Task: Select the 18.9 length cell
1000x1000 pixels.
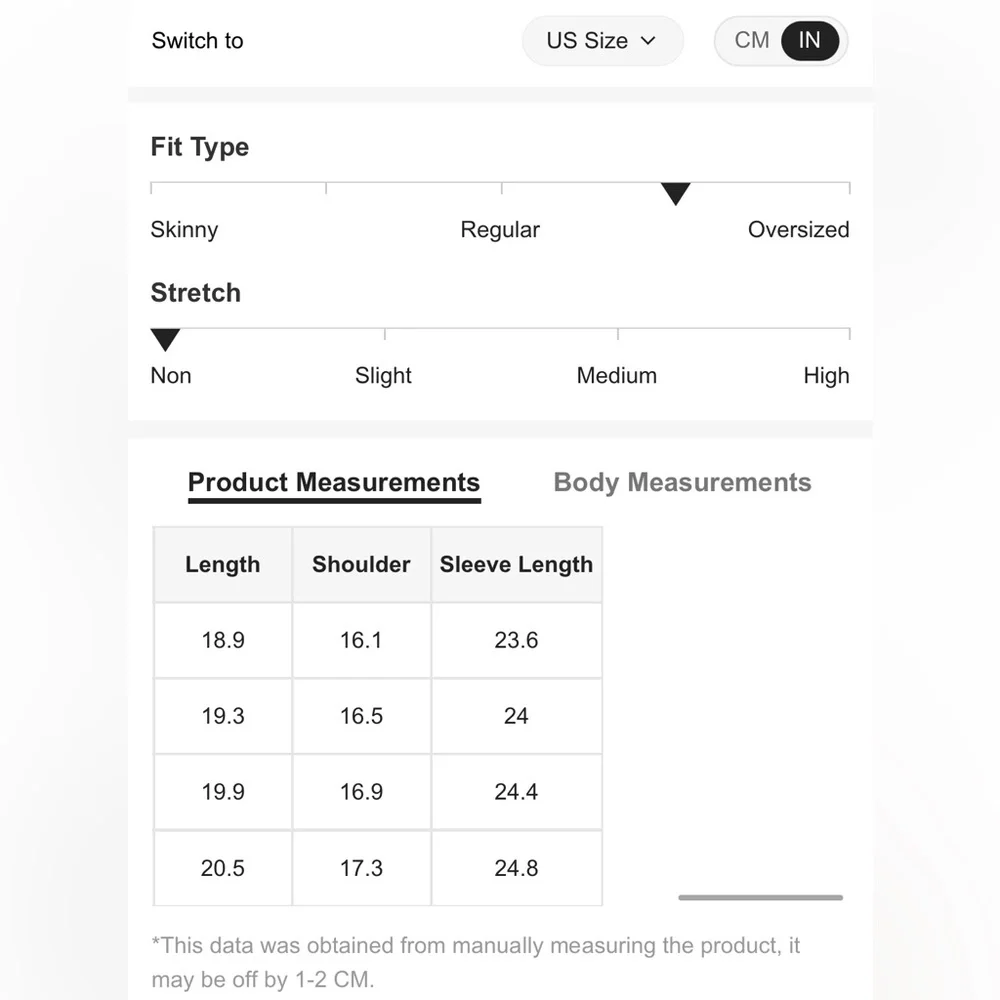Action: [x=223, y=641]
